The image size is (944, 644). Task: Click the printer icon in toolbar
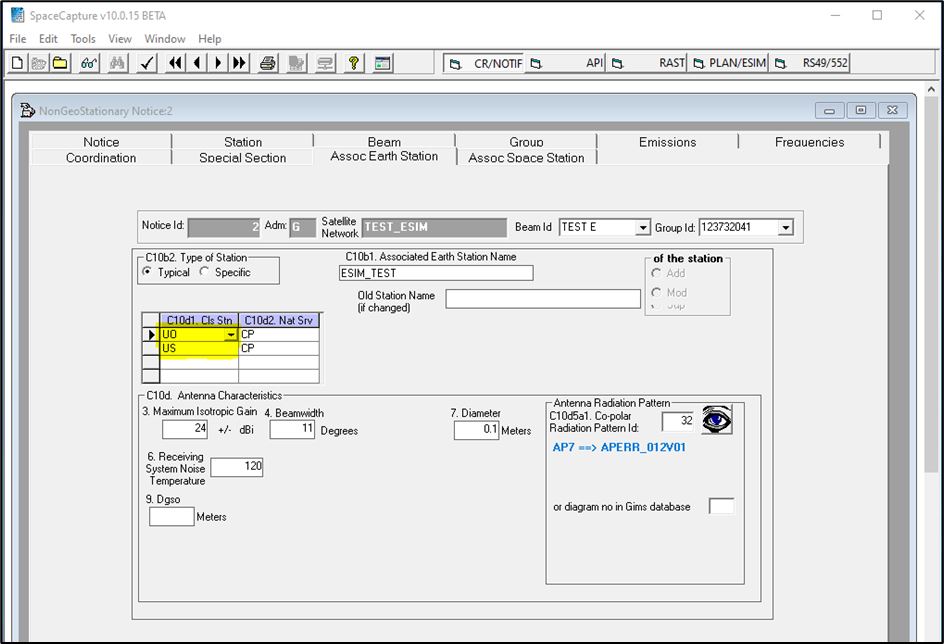(x=268, y=63)
